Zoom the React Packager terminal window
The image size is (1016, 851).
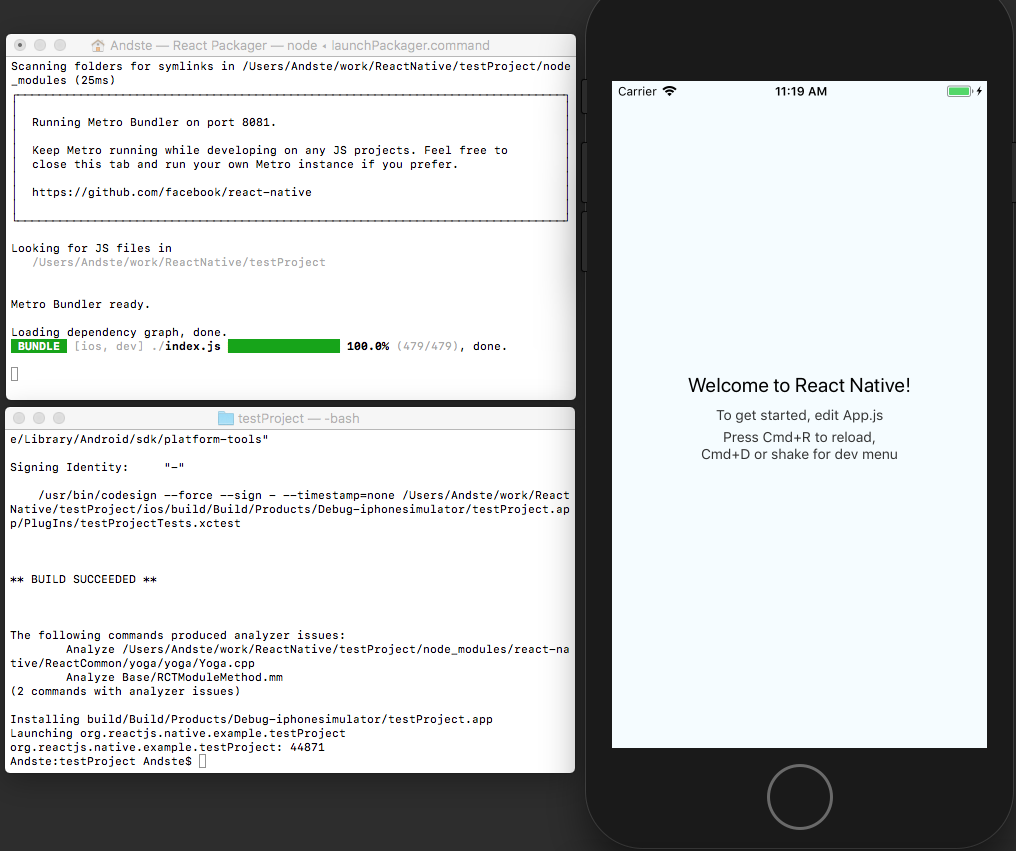(x=60, y=45)
